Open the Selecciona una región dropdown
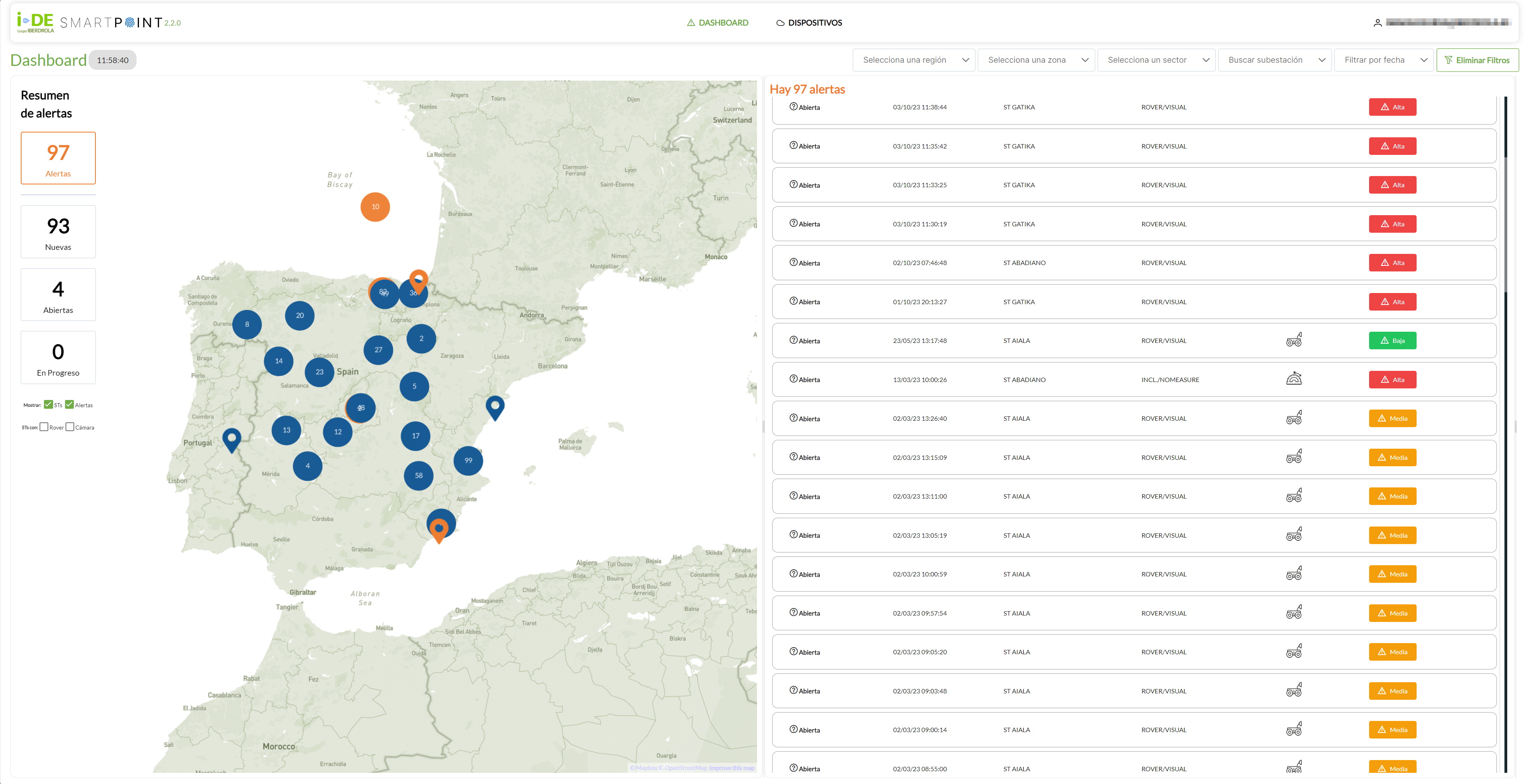The image size is (1528, 784). [914, 60]
